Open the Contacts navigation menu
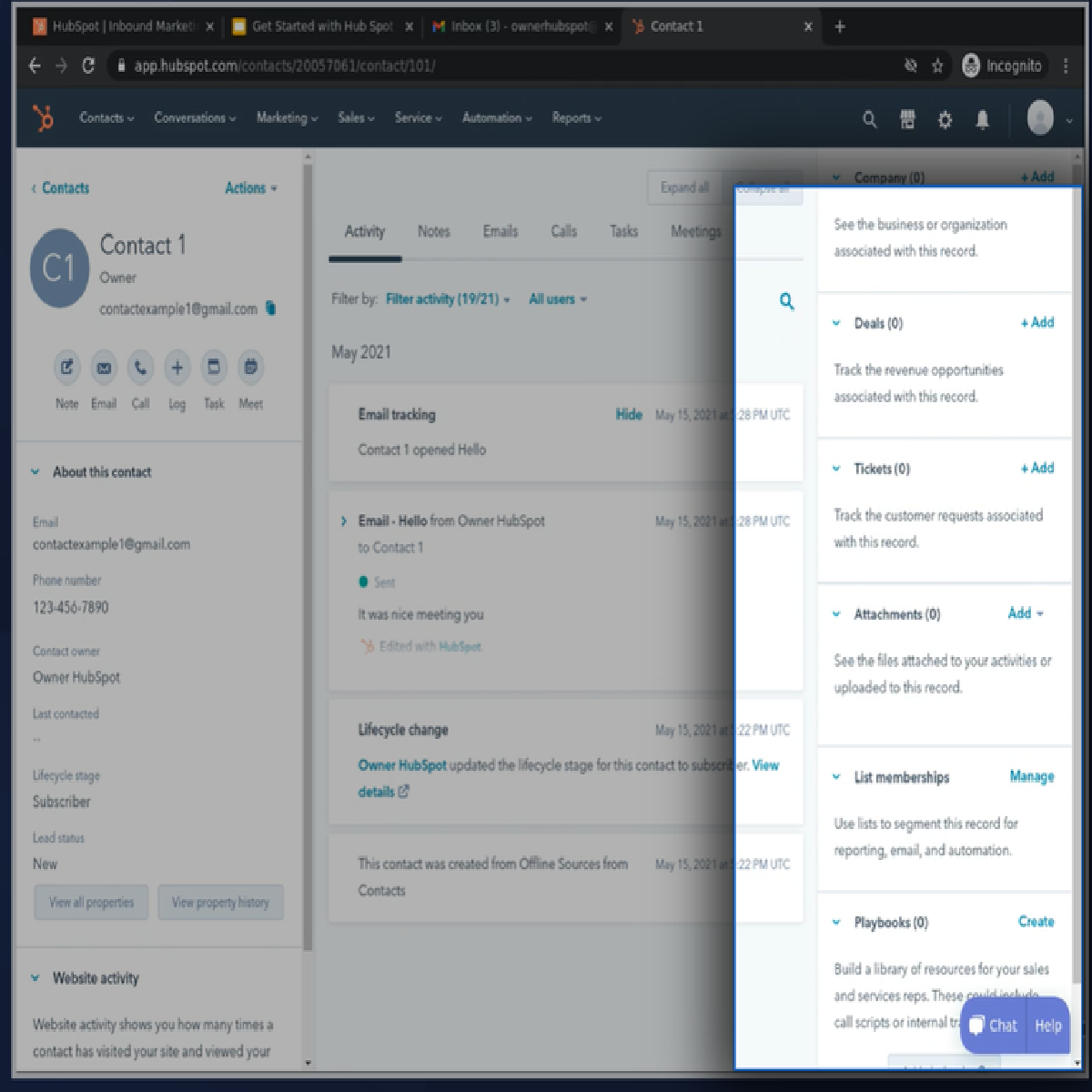Image resolution: width=1092 pixels, height=1092 pixels. click(106, 118)
